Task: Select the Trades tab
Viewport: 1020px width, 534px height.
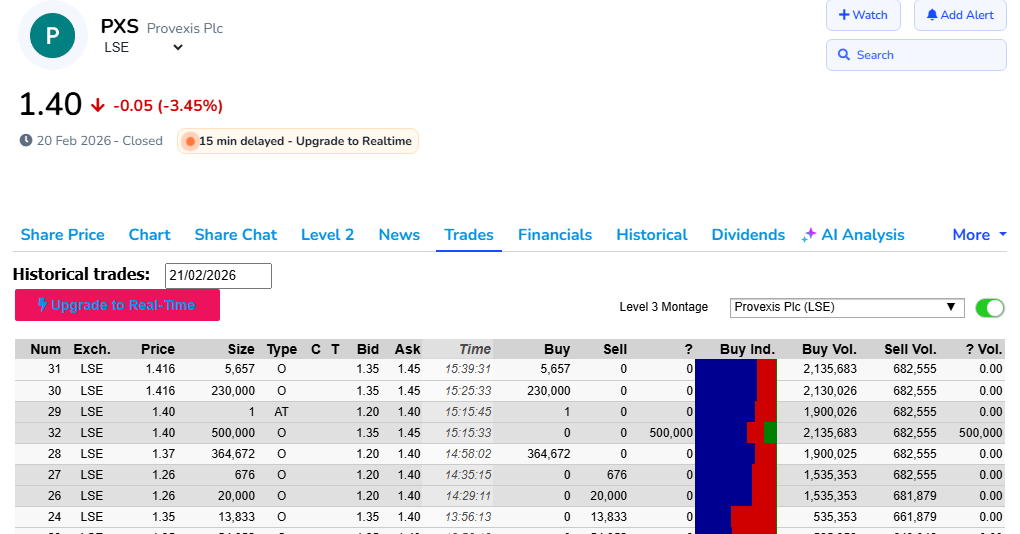Action: (x=469, y=235)
